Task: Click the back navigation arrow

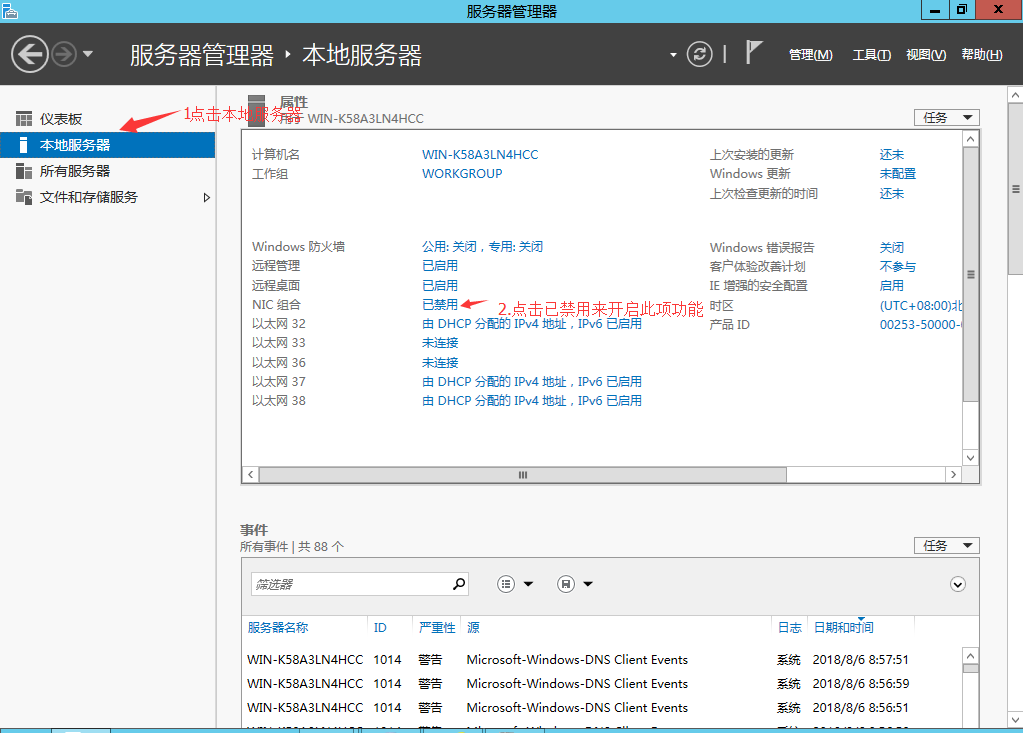Action: tap(29, 53)
